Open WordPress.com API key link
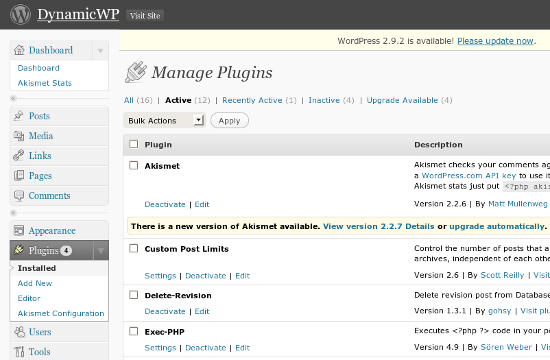 coord(469,175)
